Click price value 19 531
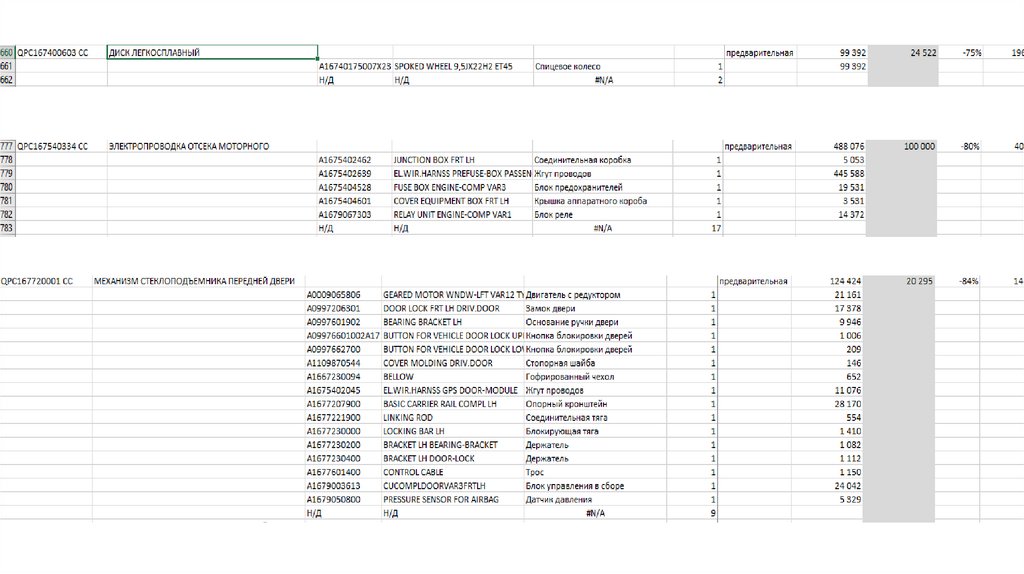1024x574 pixels. pos(831,187)
